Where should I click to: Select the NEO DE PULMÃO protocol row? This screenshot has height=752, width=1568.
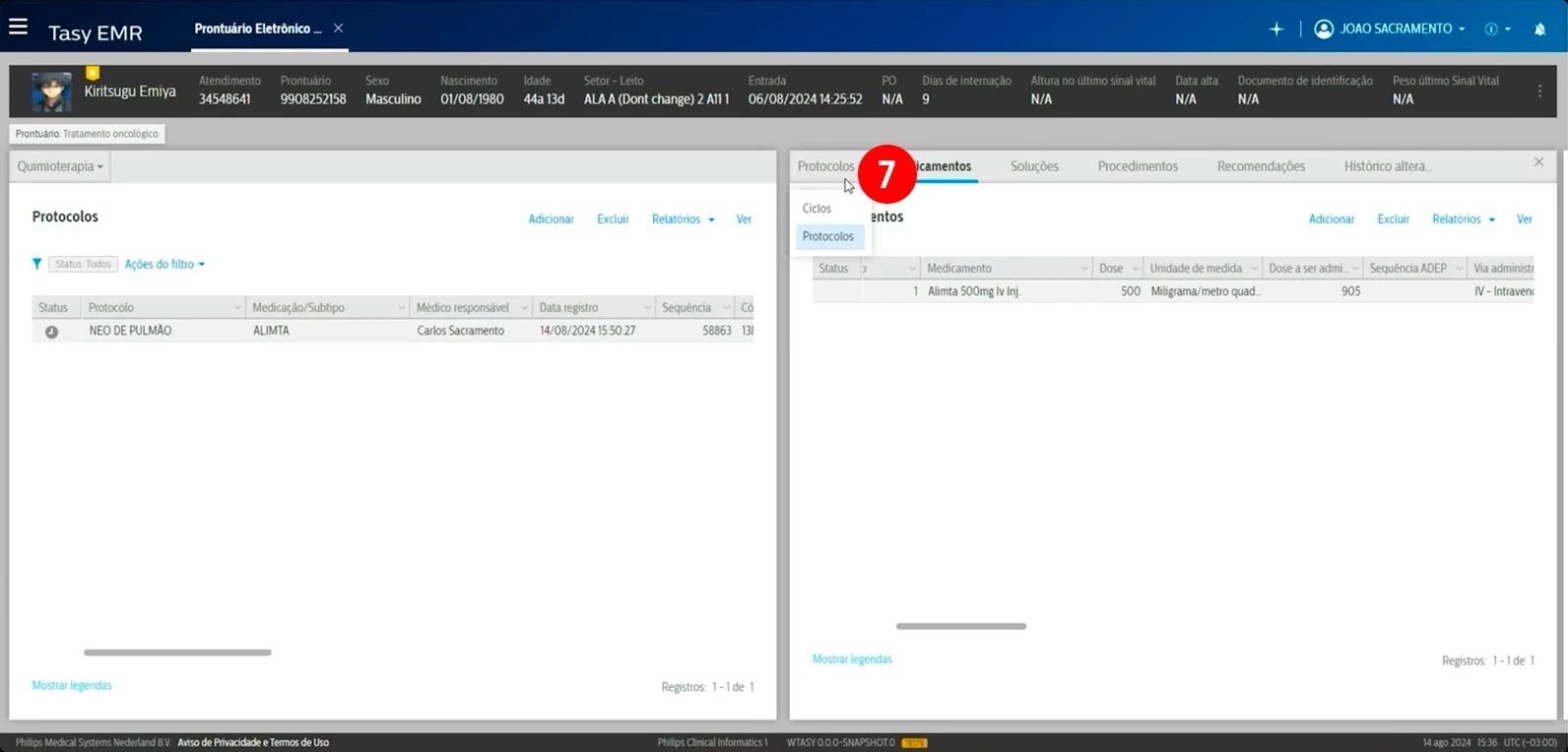(393, 331)
